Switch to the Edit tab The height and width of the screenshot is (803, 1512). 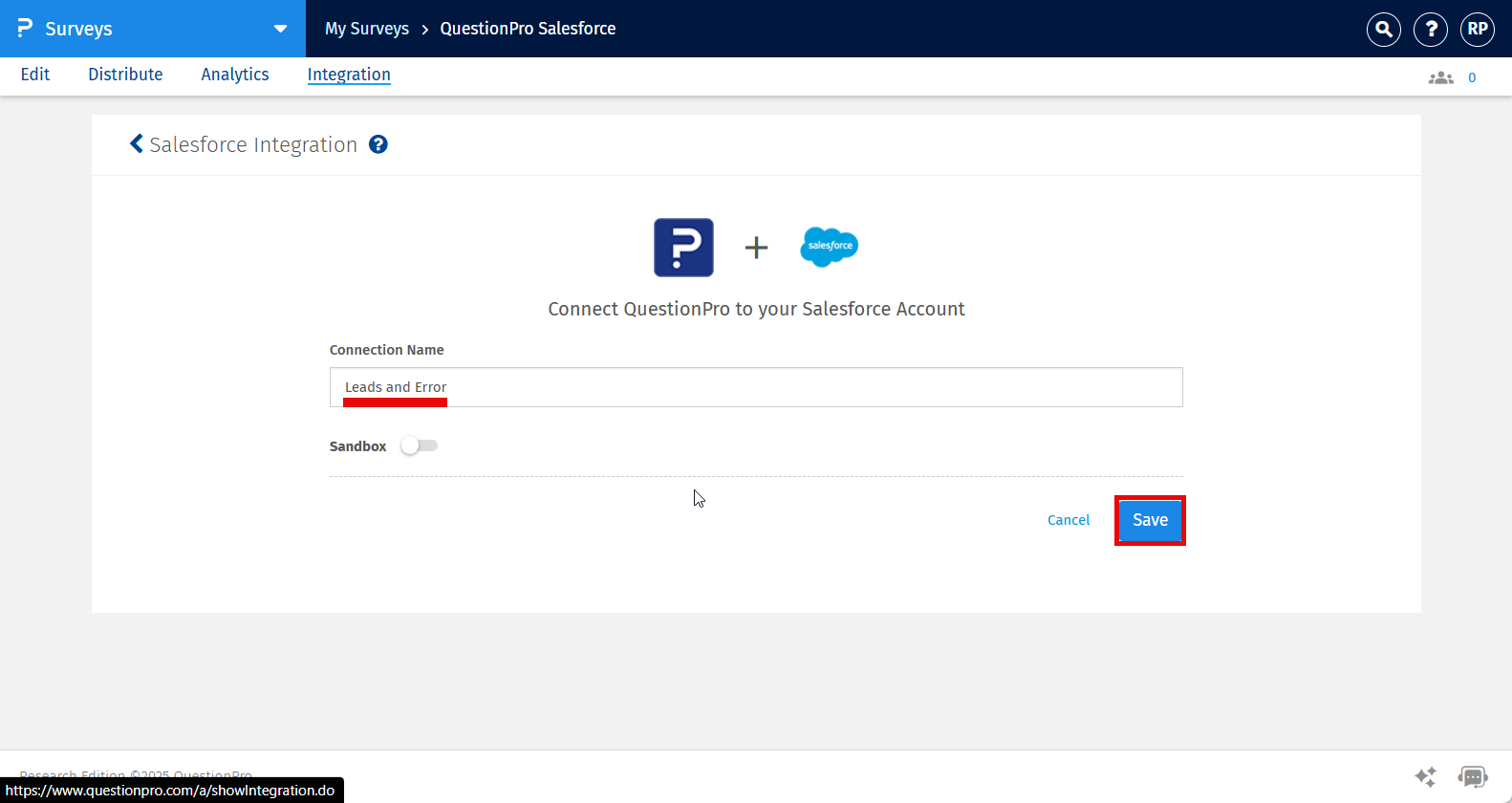coord(35,75)
